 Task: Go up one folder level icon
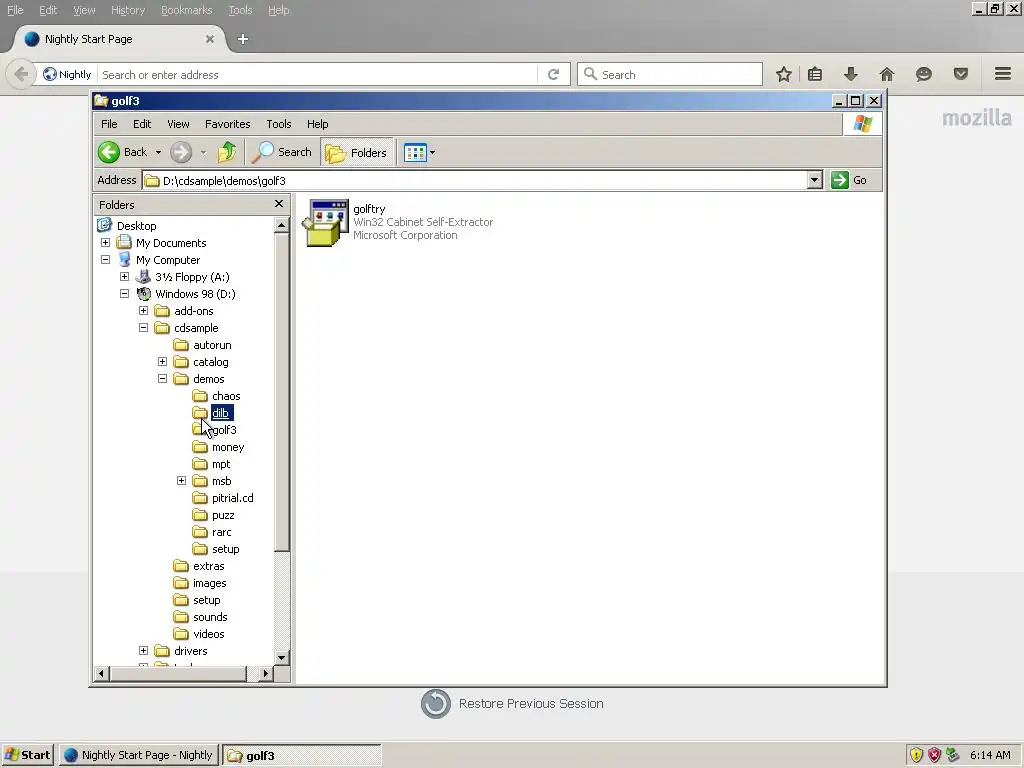pyautogui.click(x=227, y=152)
